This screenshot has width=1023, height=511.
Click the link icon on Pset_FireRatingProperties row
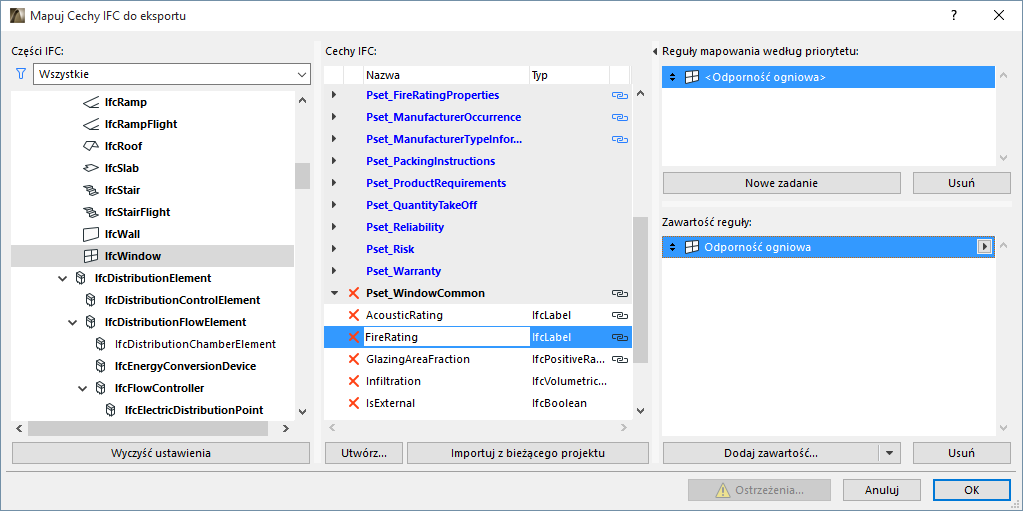coord(619,95)
